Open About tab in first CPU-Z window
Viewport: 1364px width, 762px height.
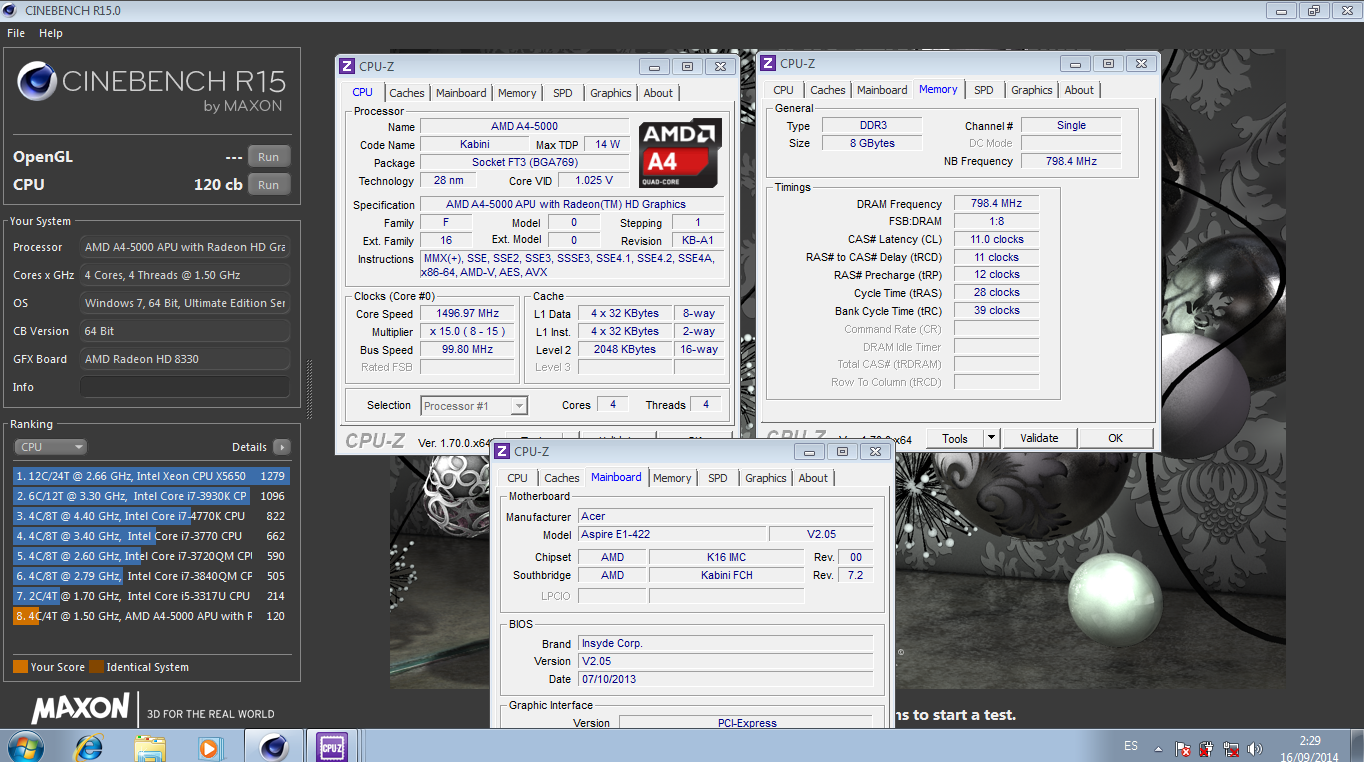658,93
